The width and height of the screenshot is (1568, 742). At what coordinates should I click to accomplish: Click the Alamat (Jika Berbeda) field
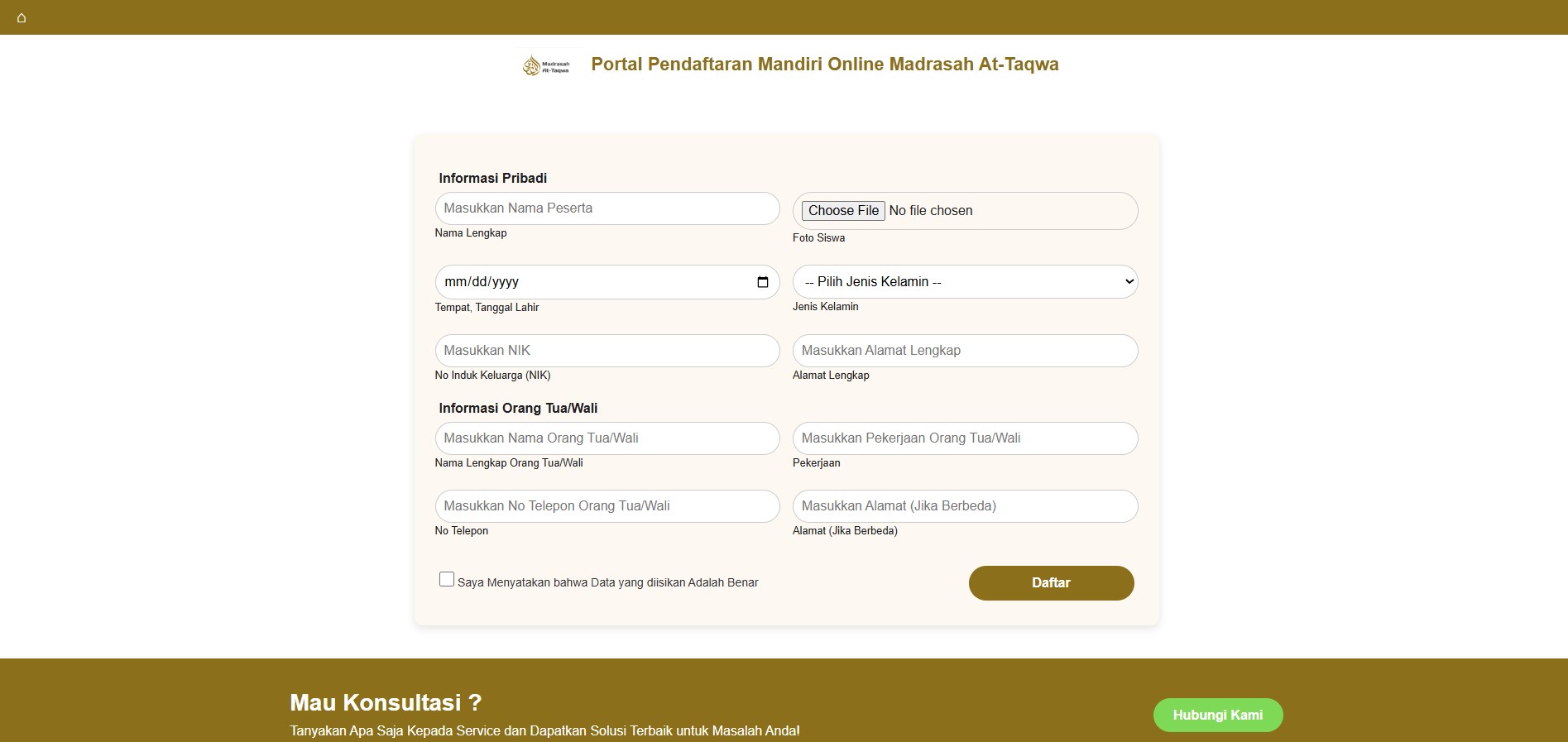pyautogui.click(x=965, y=506)
